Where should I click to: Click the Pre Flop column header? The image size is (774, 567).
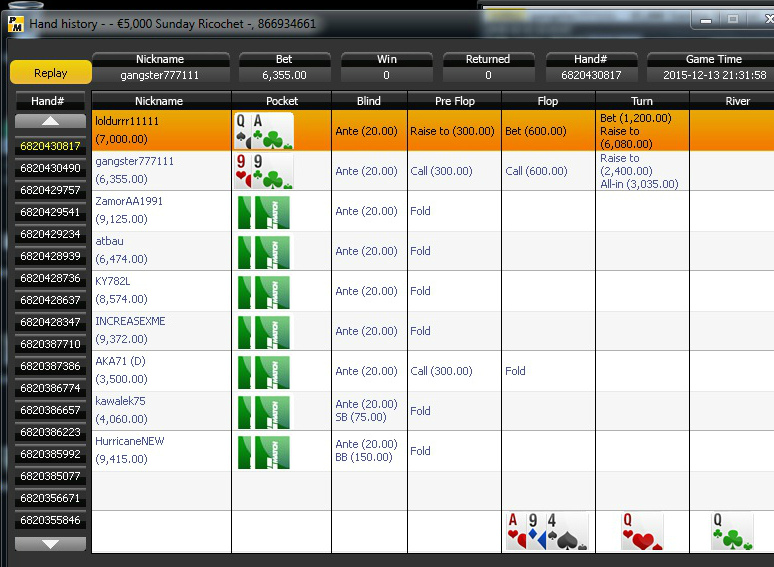click(x=455, y=101)
